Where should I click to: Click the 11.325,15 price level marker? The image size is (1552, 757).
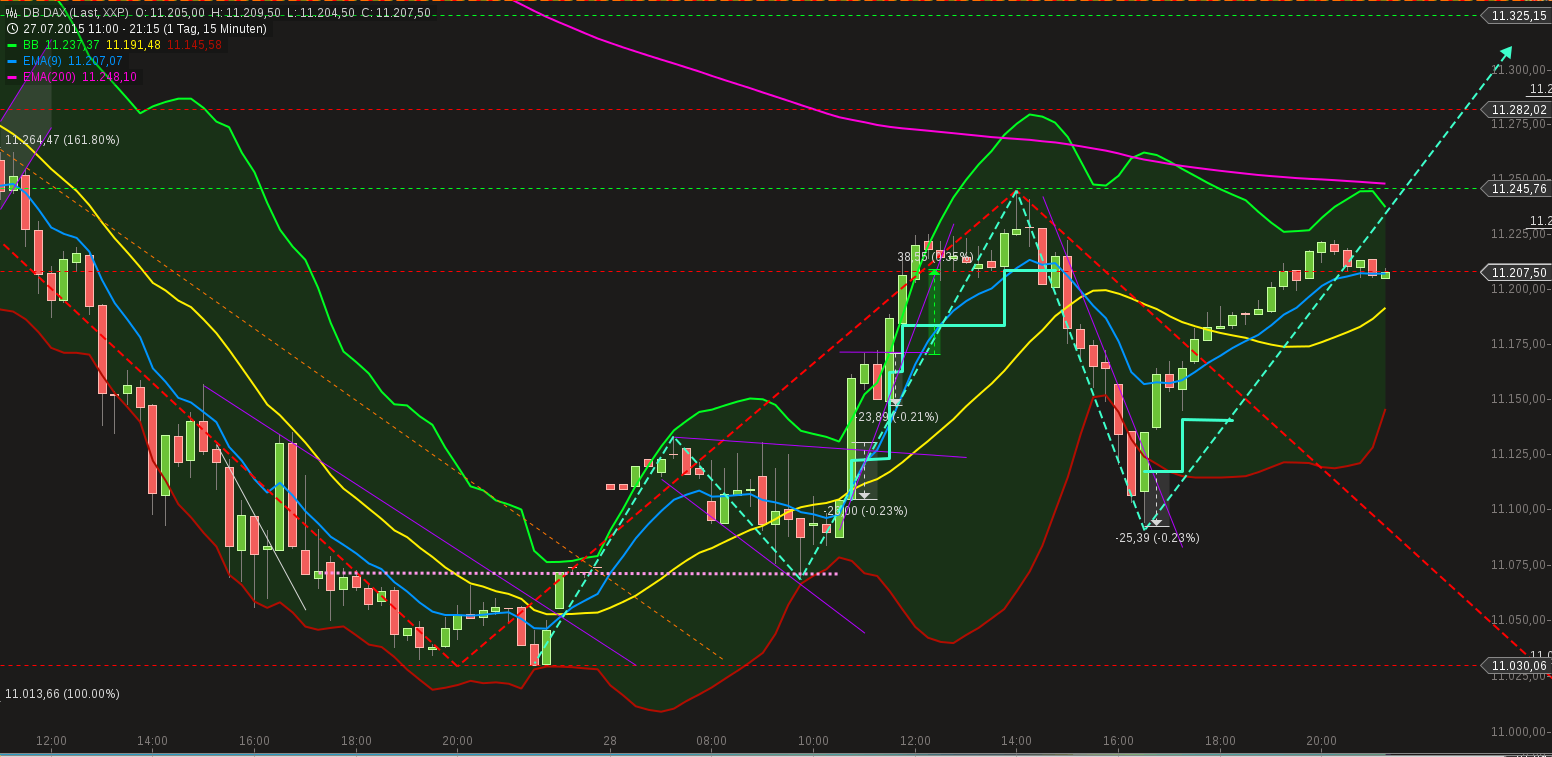pyautogui.click(x=1515, y=16)
